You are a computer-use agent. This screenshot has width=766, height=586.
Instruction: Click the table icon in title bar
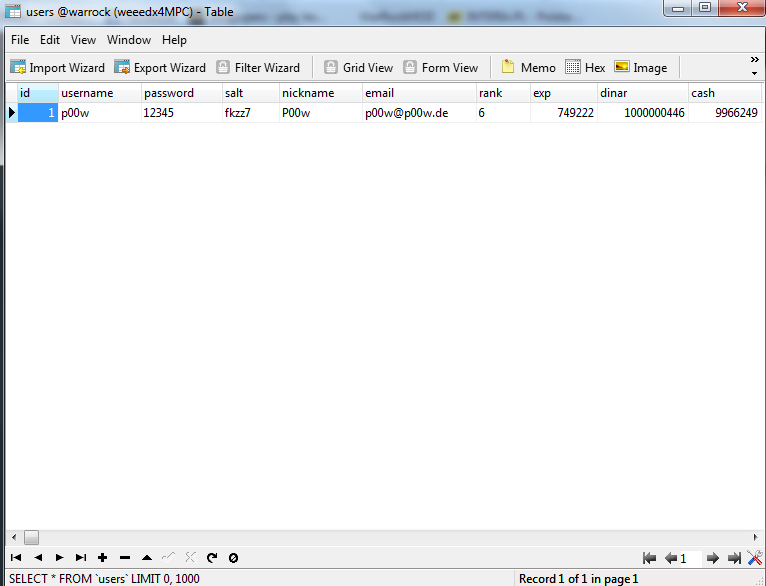[x=13, y=11]
